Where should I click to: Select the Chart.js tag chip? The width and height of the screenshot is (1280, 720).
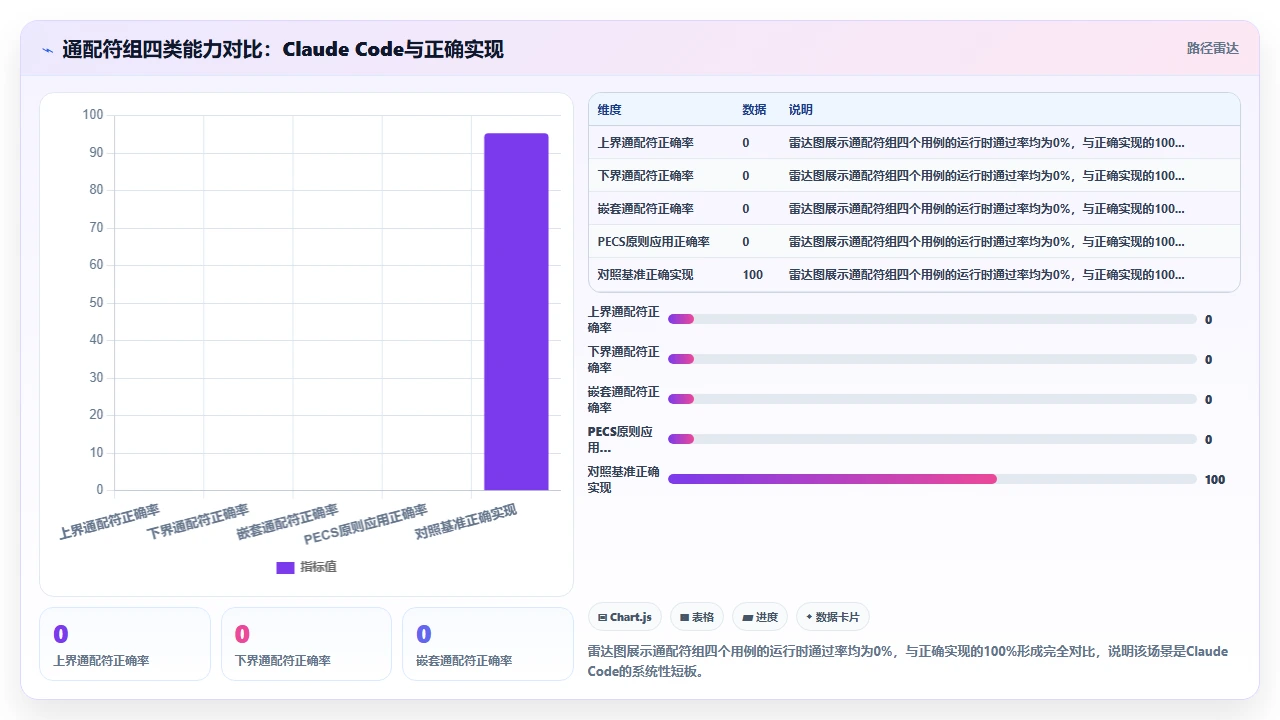click(x=624, y=617)
